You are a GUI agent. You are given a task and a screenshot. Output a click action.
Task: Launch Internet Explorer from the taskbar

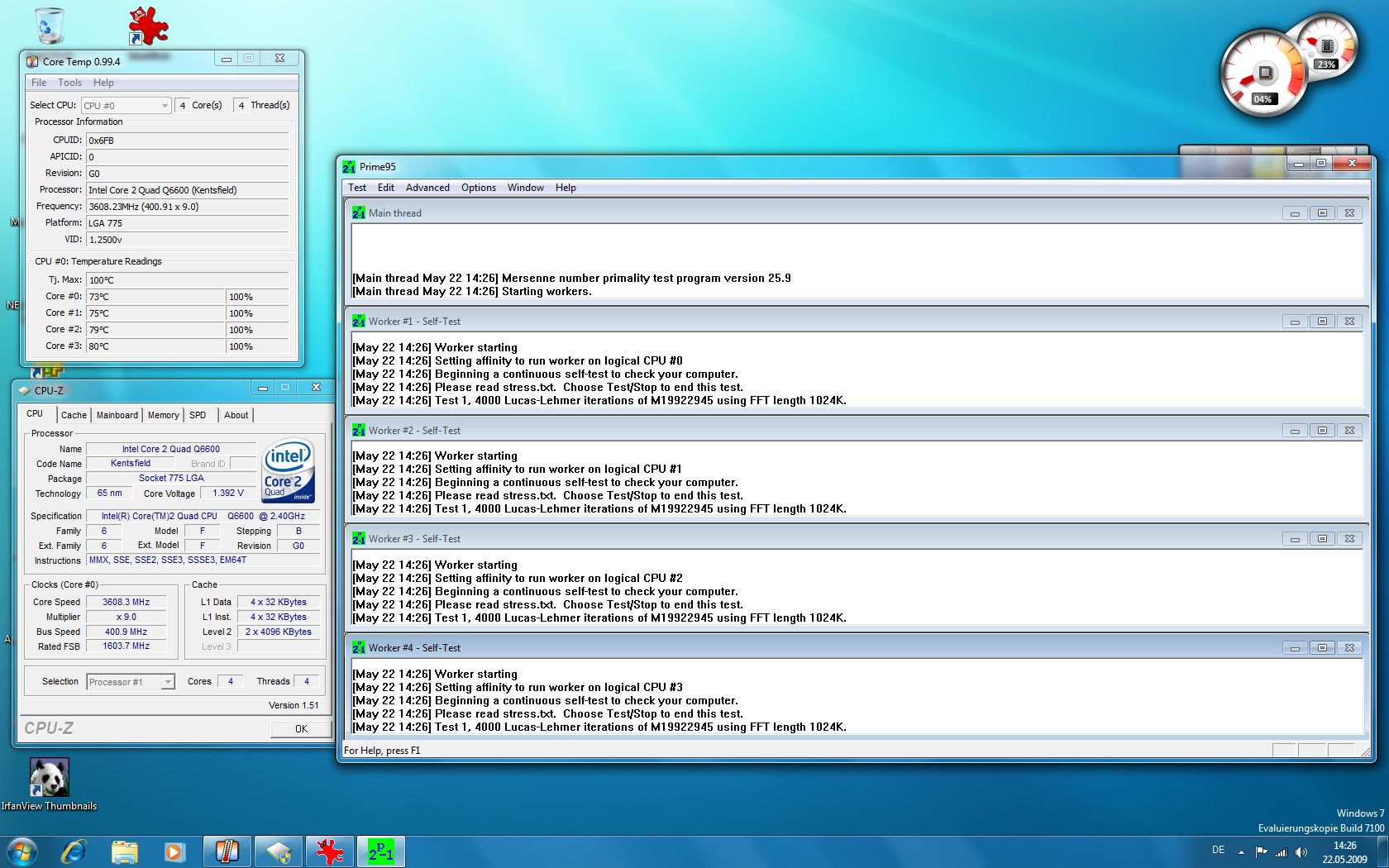tap(74, 851)
